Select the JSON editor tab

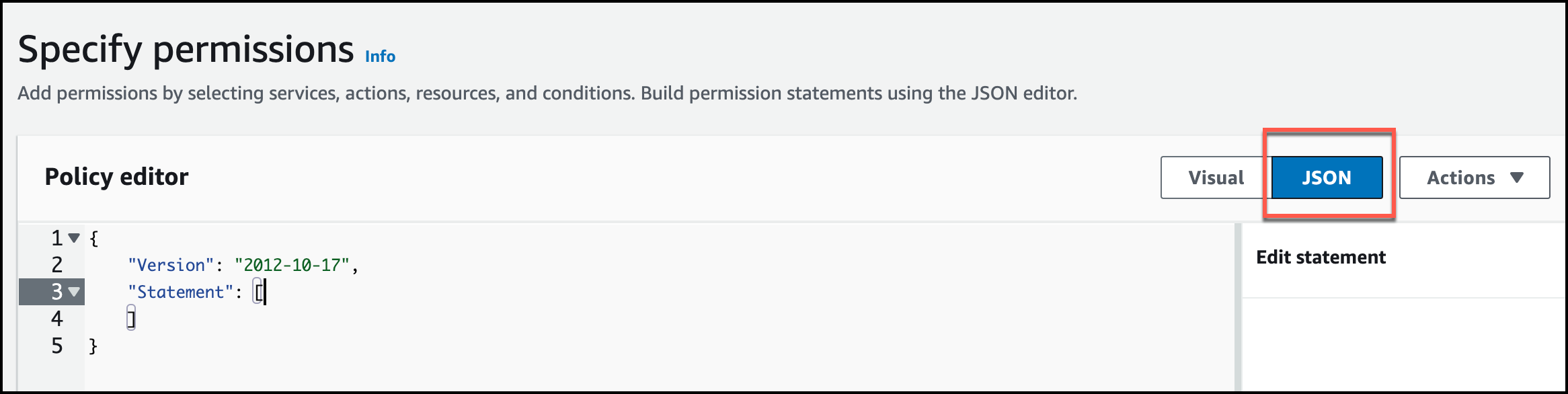(1327, 178)
